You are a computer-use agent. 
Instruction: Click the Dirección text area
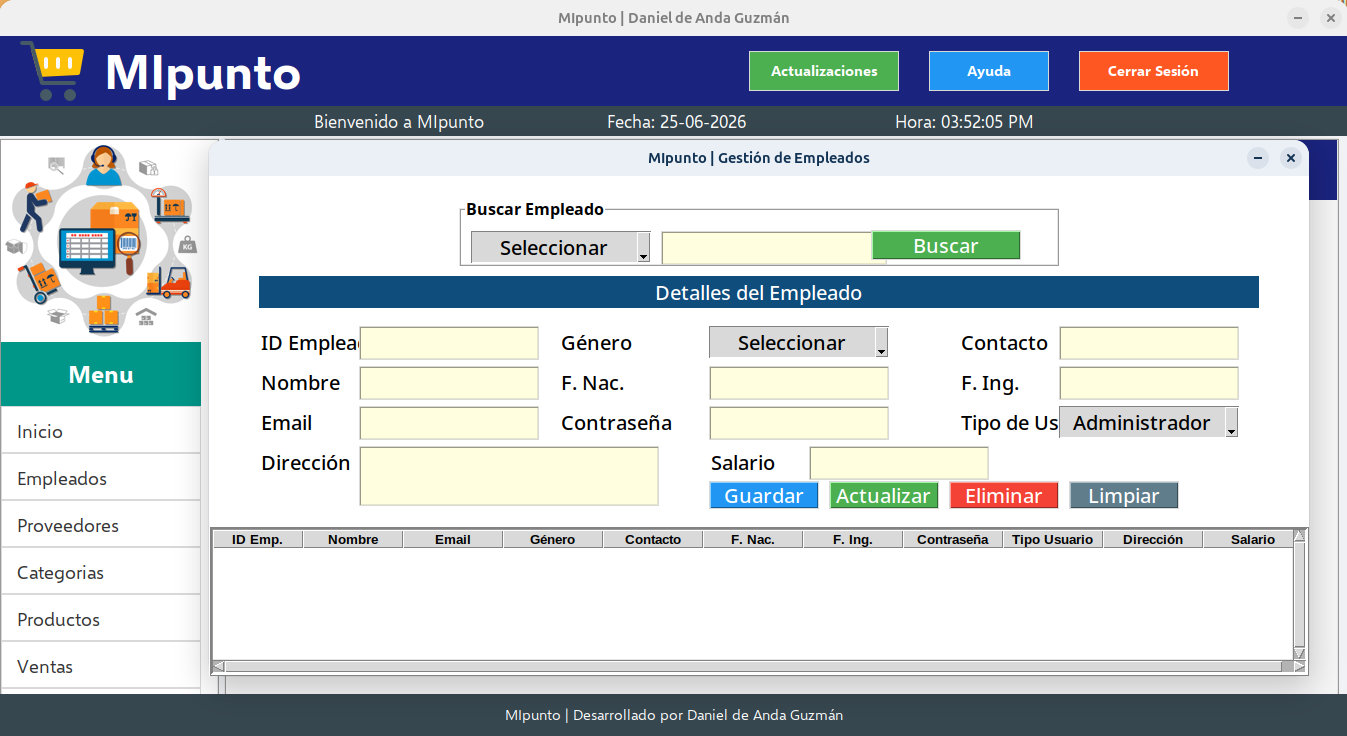click(509, 476)
